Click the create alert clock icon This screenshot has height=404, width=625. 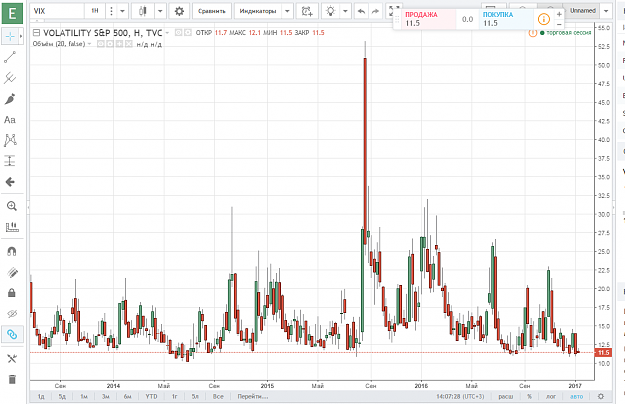click(x=307, y=11)
